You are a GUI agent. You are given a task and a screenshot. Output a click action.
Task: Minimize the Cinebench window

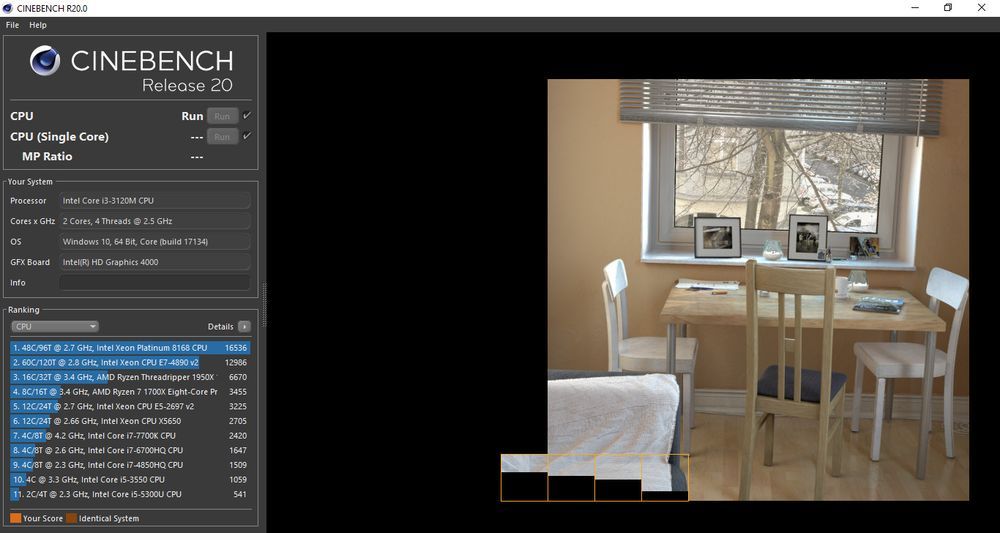tap(915, 8)
